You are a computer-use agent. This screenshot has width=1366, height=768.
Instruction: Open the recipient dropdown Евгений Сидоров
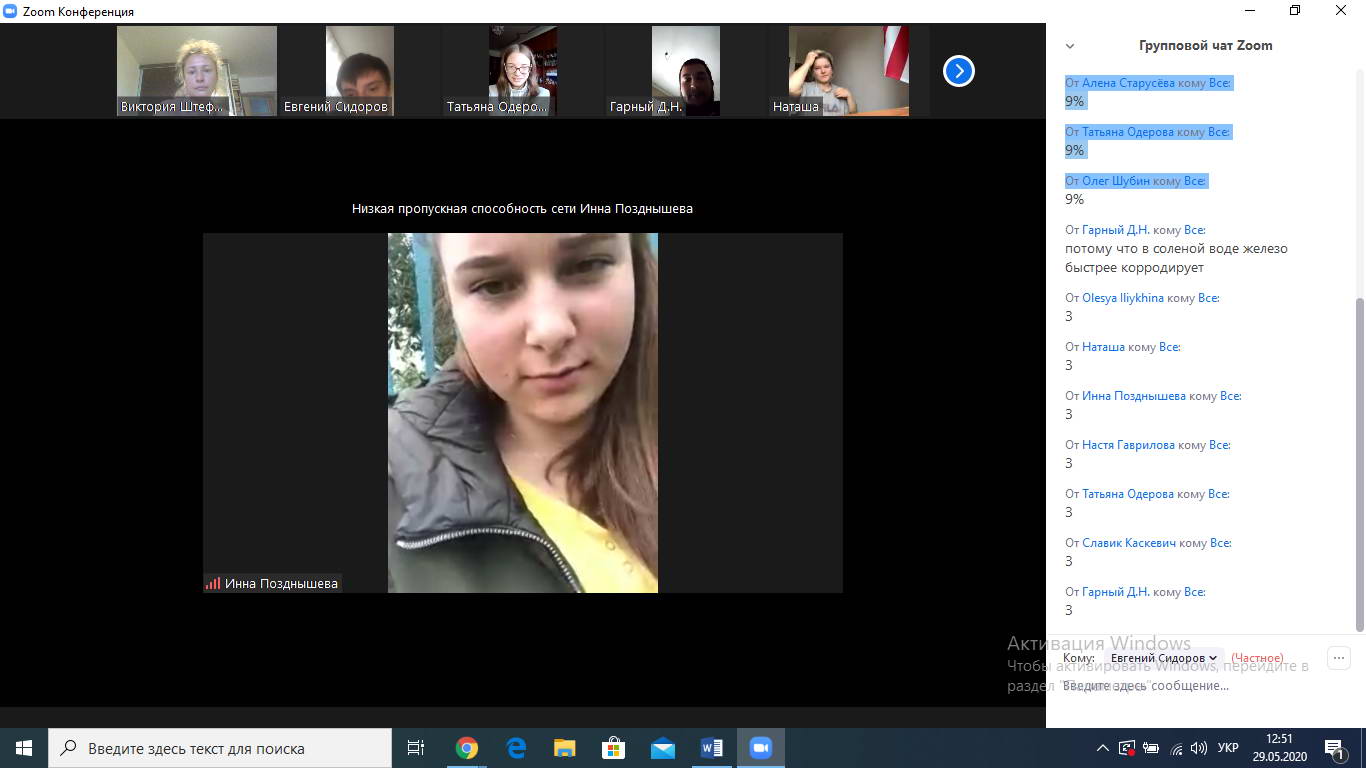[x=1163, y=658]
